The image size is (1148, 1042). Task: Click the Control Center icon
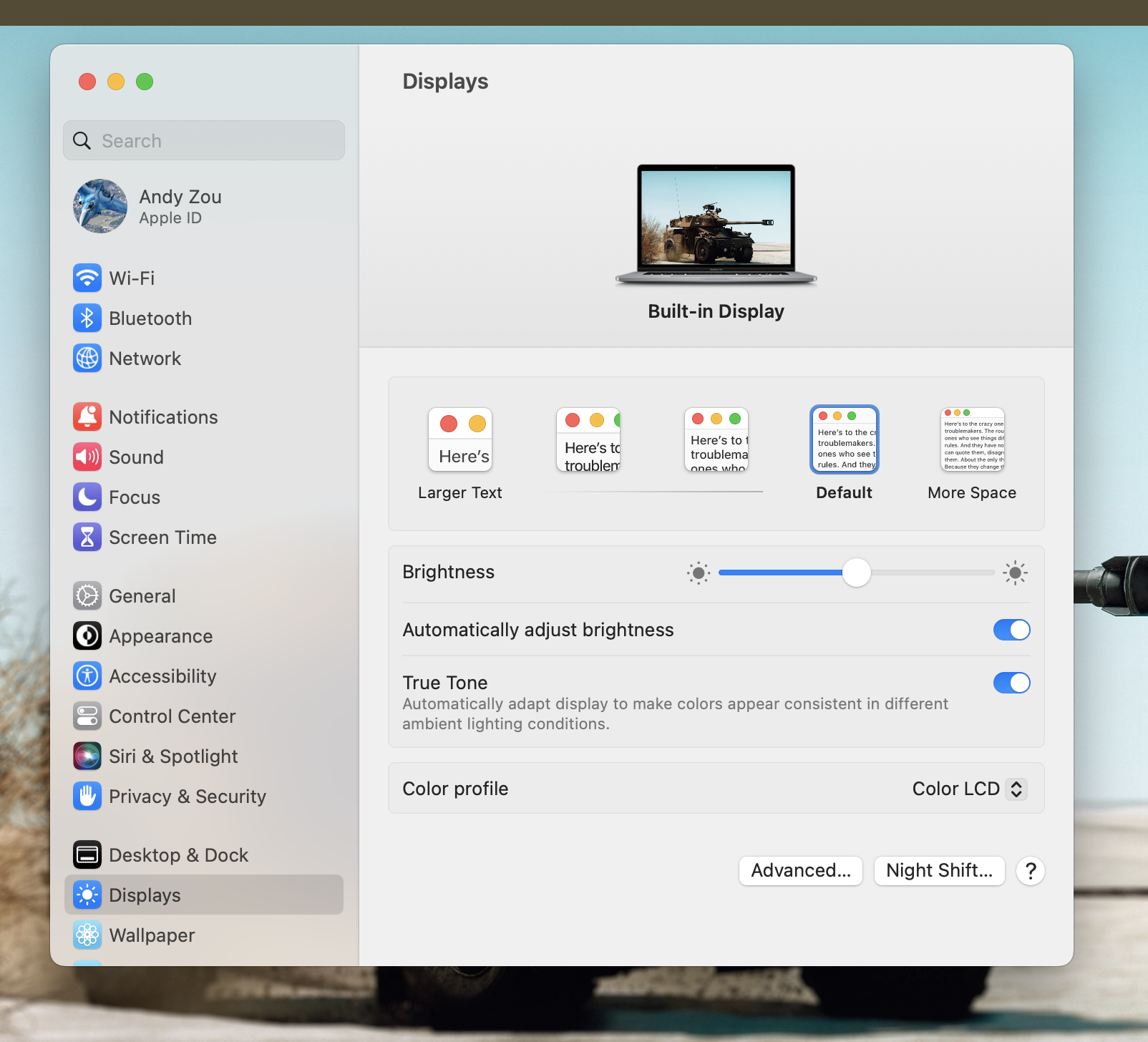[x=87, y=716]
